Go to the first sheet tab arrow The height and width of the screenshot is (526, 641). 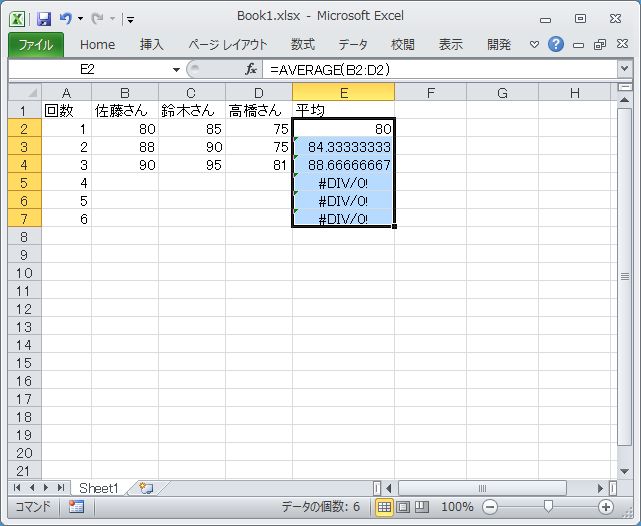(x=17, y=487)
